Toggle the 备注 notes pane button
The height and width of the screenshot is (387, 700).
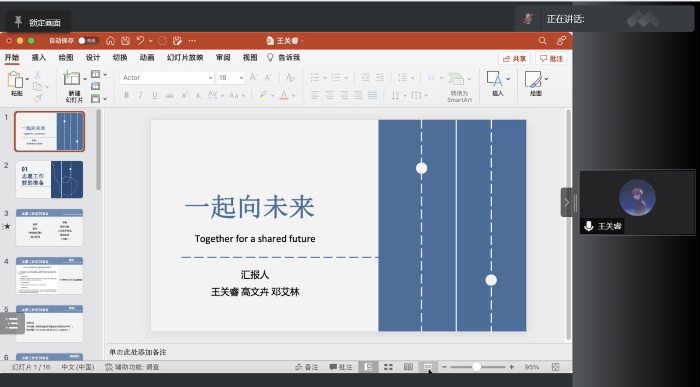[307, 367]
